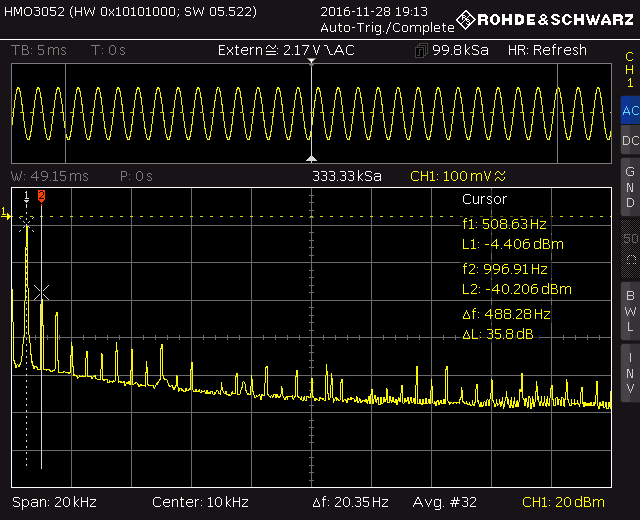Image resolution: width=640 pixels, height=520 pixels.
Task: Select the Span 20 kHz setting
Action: tap(50, 502)
